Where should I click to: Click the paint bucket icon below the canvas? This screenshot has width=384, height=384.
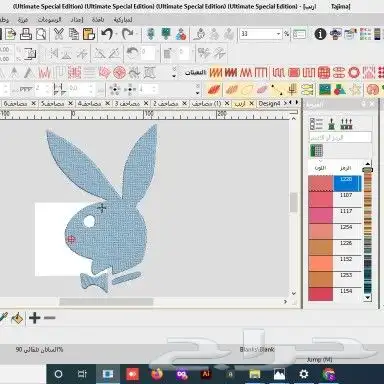[x=17, y=318]
